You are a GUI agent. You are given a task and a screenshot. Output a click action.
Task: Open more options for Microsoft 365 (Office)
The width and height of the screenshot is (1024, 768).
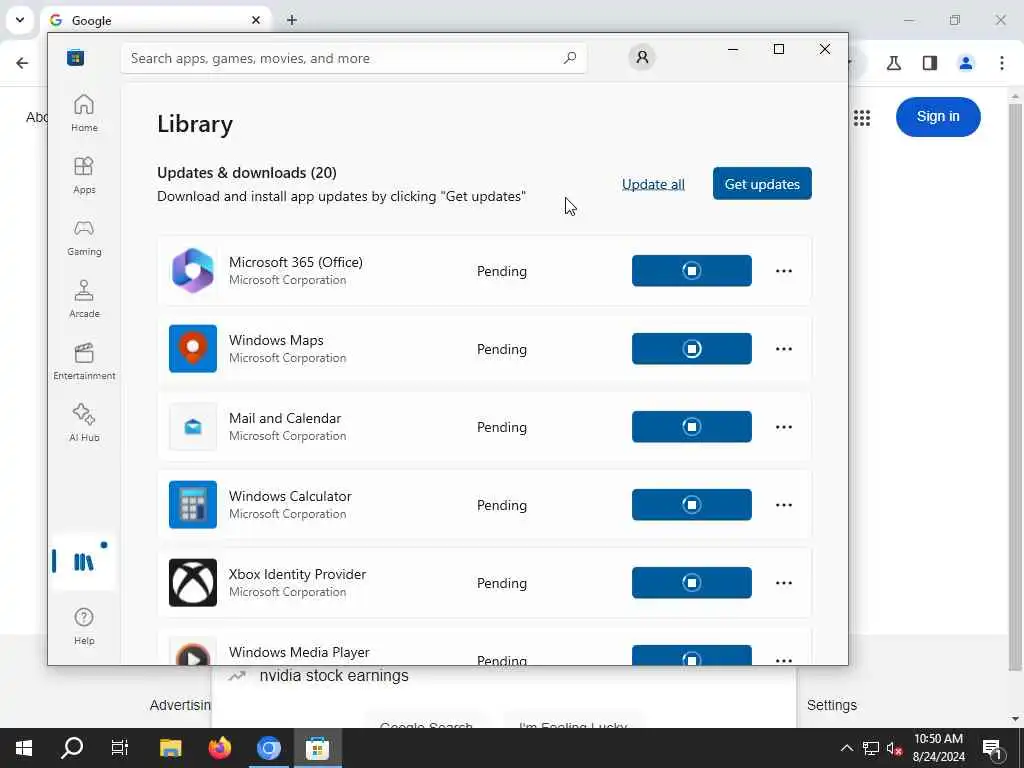pos(784,271)
